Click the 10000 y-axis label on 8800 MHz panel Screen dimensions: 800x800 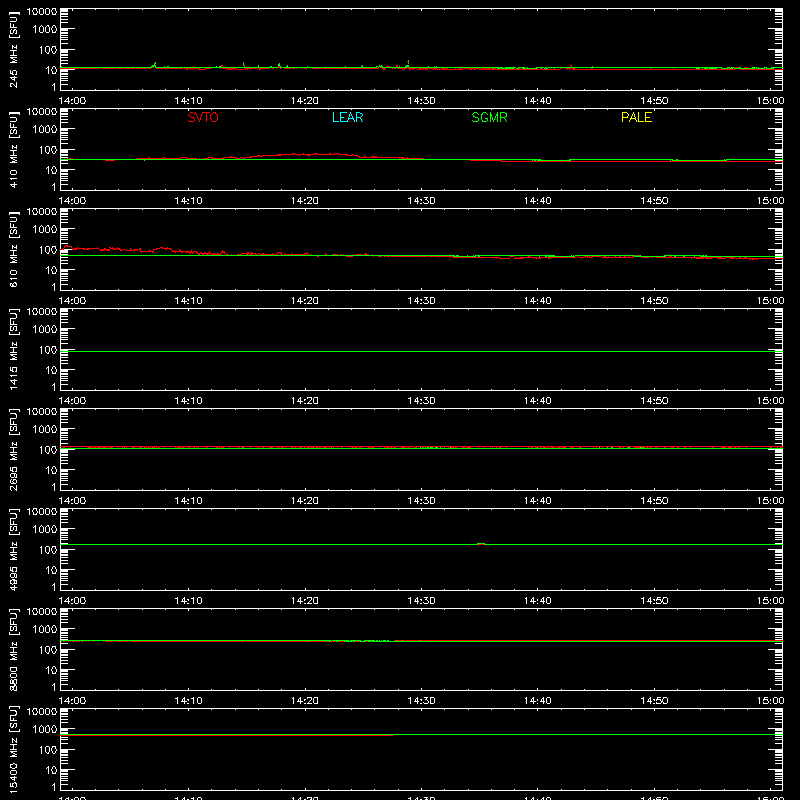click(42, 612)
